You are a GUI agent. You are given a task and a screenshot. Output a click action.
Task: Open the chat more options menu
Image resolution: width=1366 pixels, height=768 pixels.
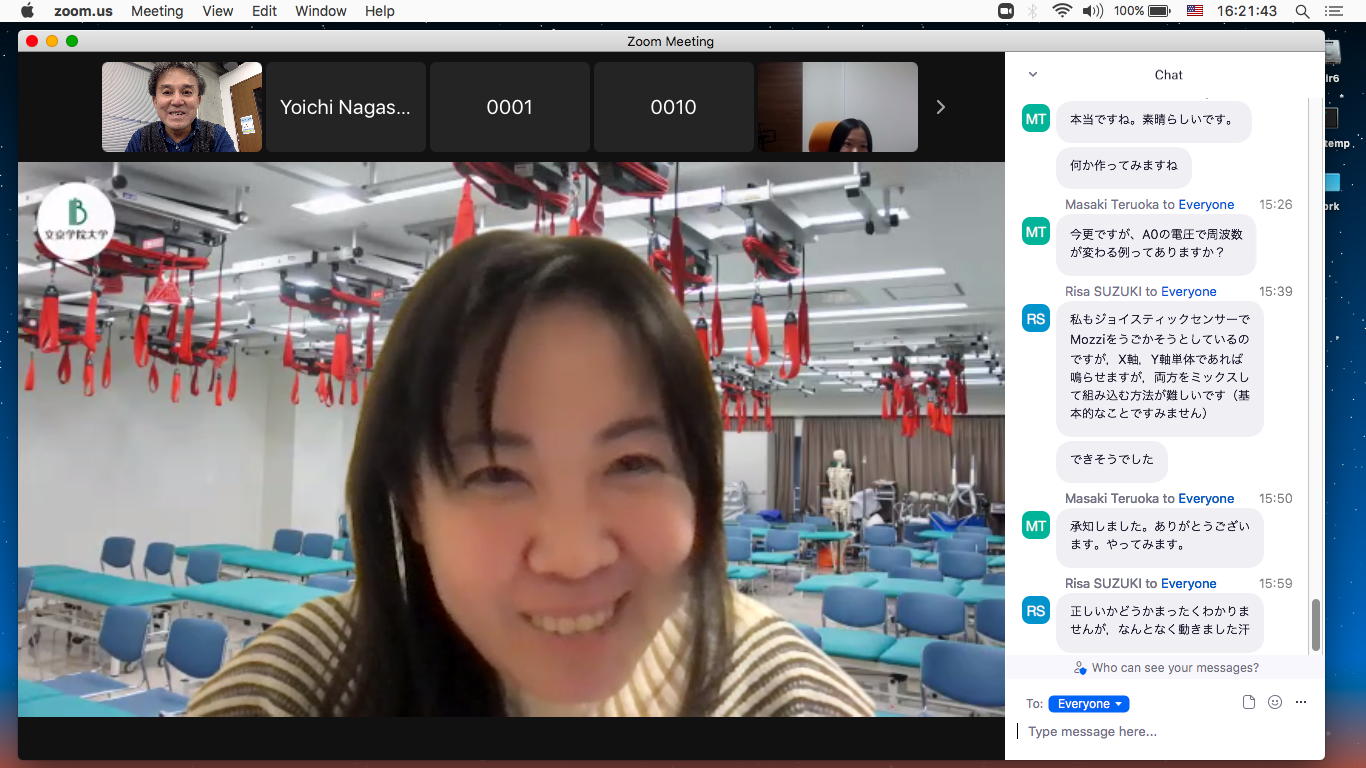pyautogui.click(x=1301, y=703)
